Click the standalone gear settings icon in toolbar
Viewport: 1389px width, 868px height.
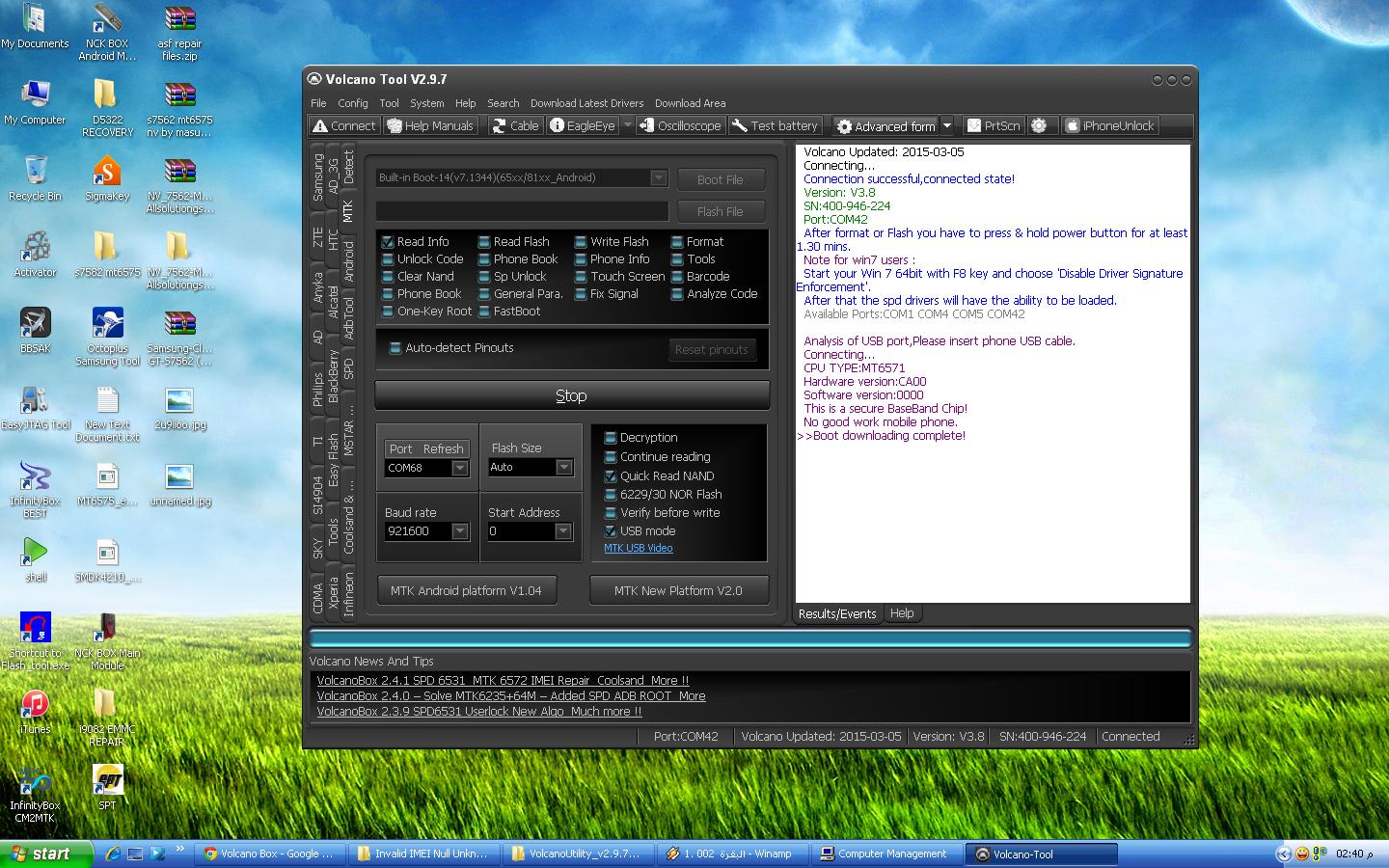[1039, 125]
